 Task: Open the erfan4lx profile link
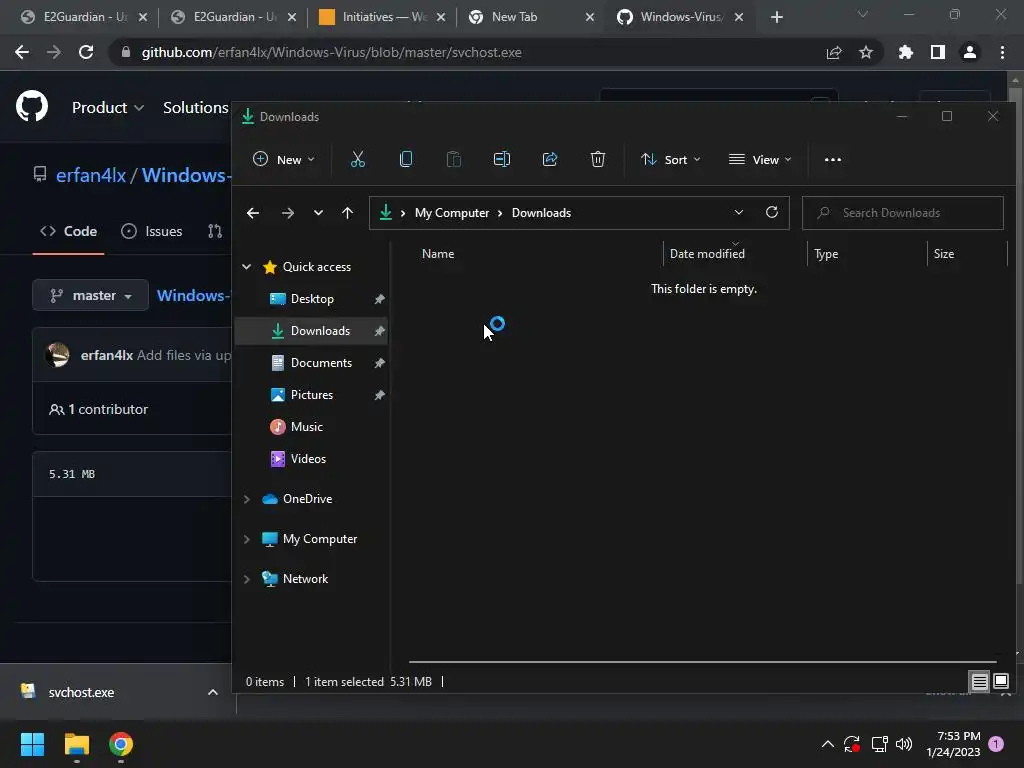pos(91,175)
